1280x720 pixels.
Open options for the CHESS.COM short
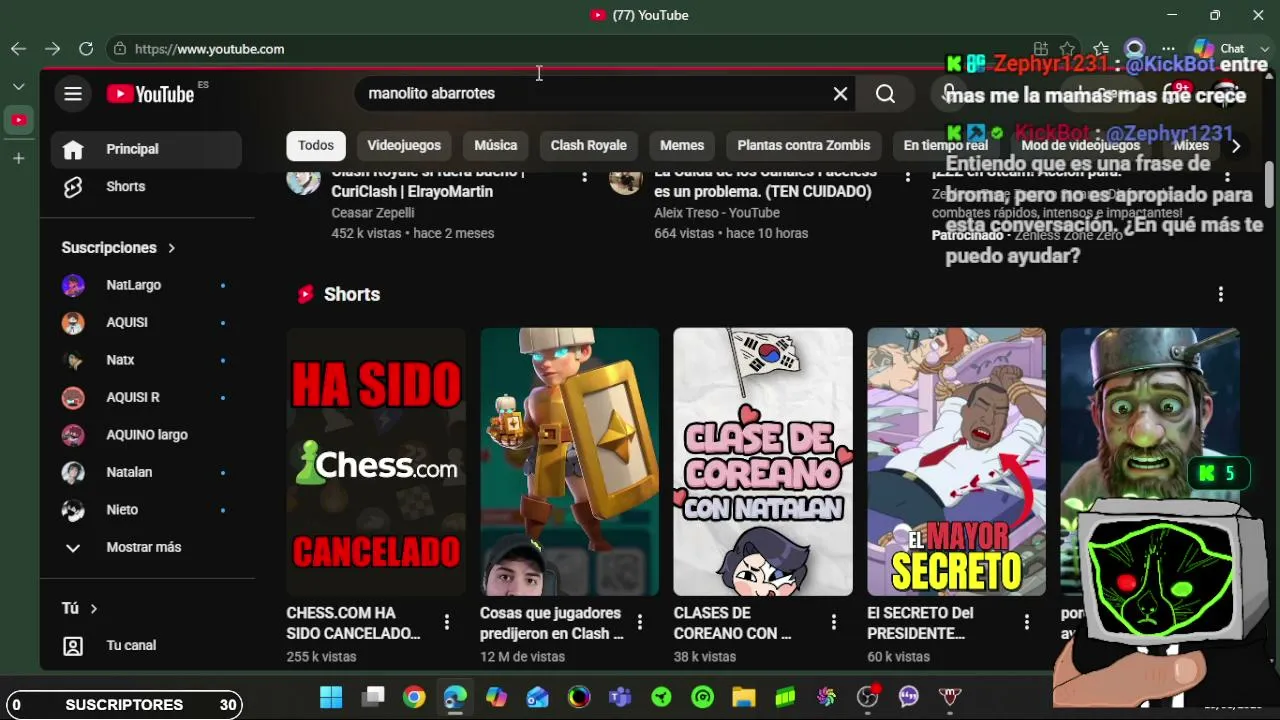coord(447,623)
